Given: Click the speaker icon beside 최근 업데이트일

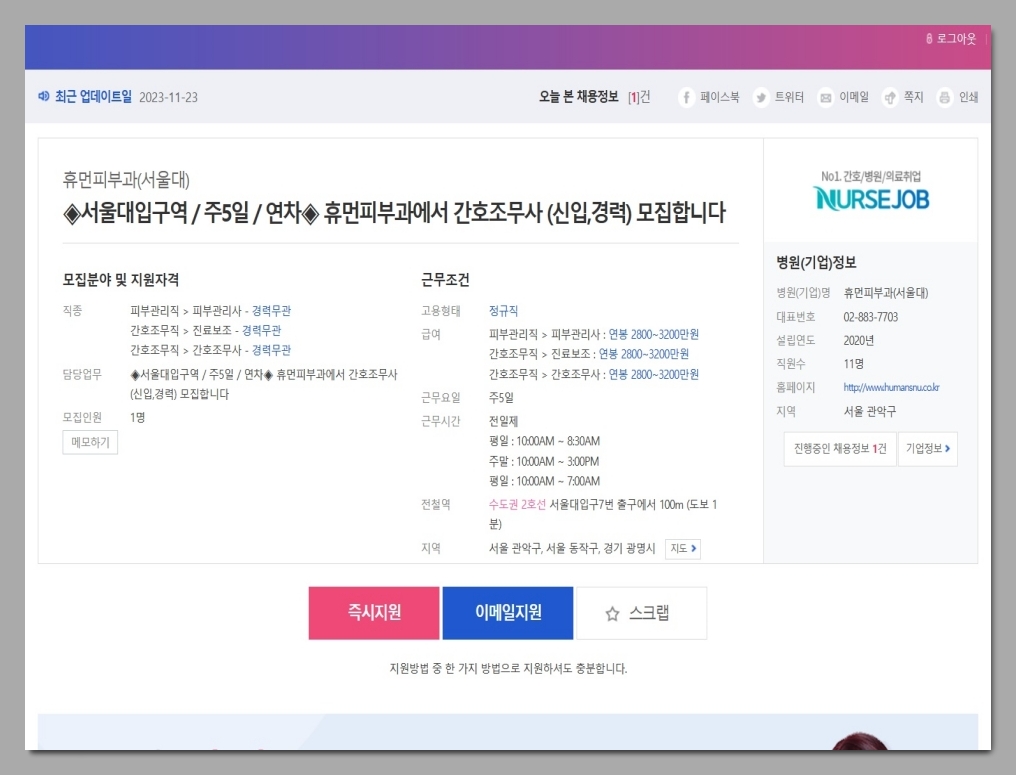Looking at the screenshot, I should click(43, 97).
